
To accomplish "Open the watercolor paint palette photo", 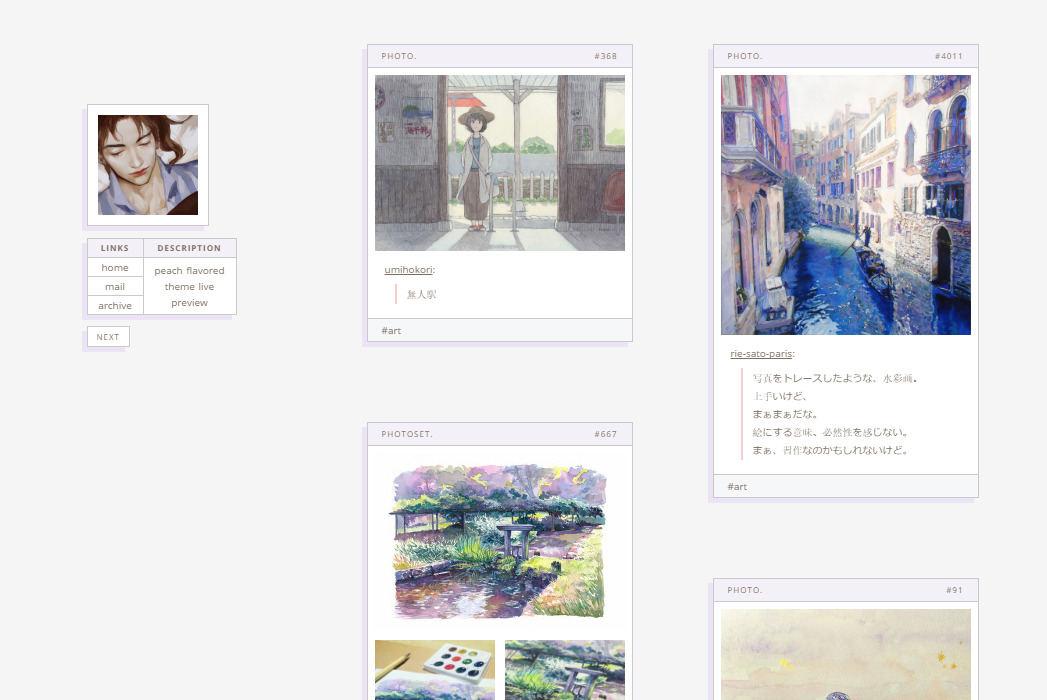I will [435, 670].
